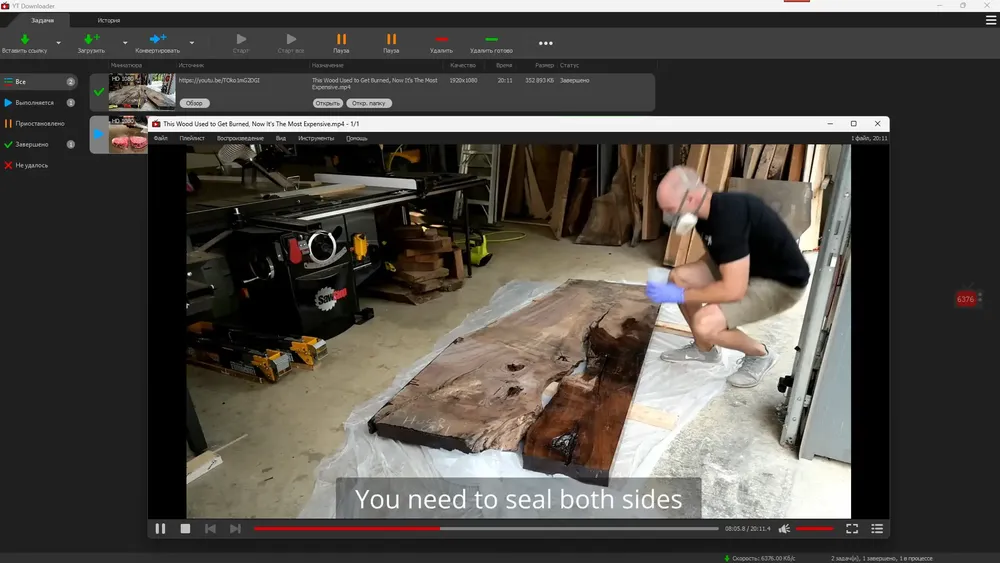
Task: Click the Загрузить download icon
Action: click(x=91, y=39)
